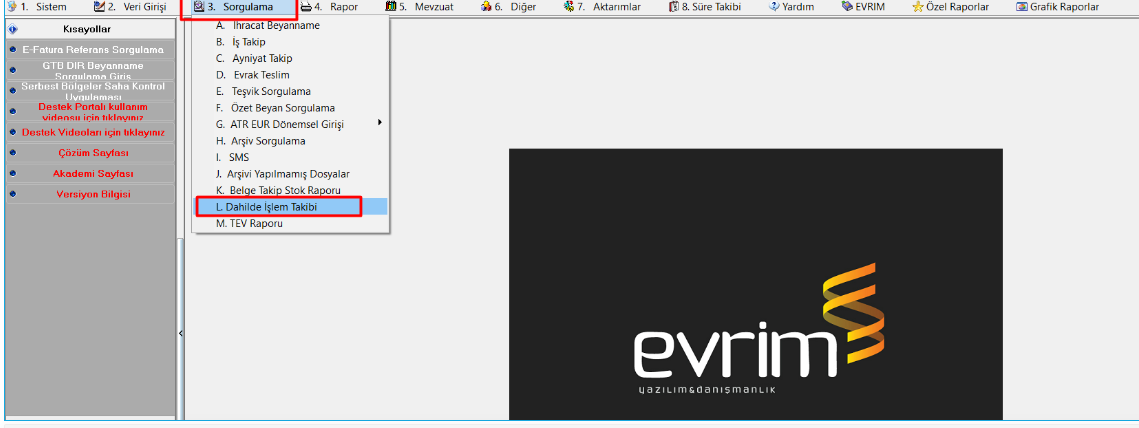The image size is (1139, 428).
Task: Open G. ATR EUR Dönemsel Girişi entry
Action: (x=291, y=124)
